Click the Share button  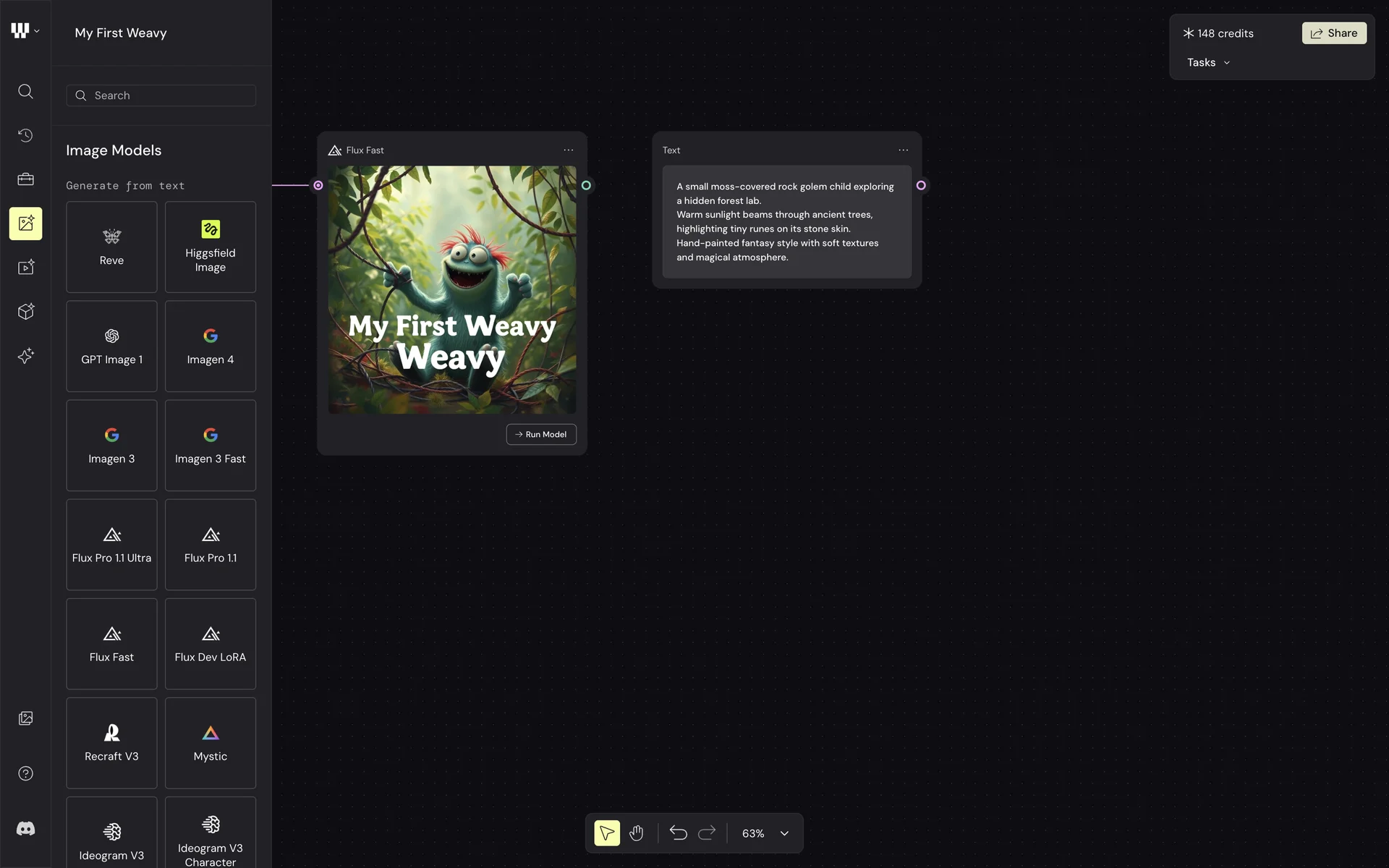pyautogui.click(x=1333, y=33)
